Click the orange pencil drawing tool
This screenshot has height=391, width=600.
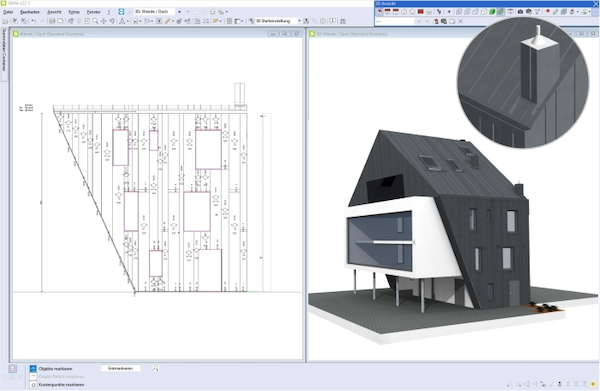coord(168,21)
